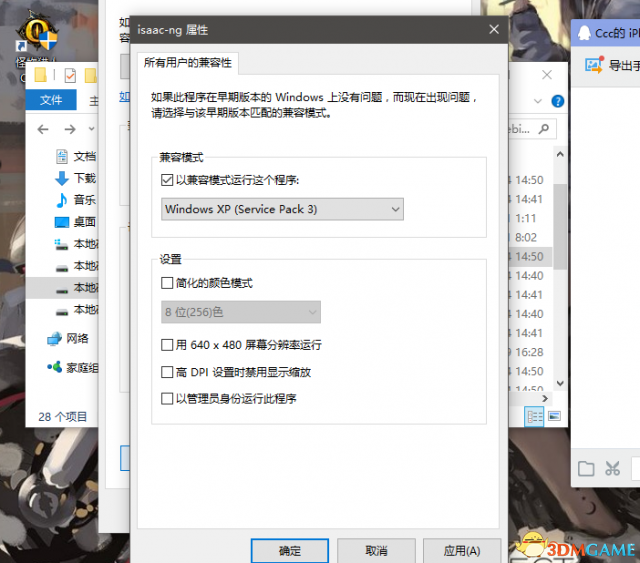This screenshot has height=563, width=640.
Task: Click the blue help icon in Explorer
Action: (x=558, y=101)
